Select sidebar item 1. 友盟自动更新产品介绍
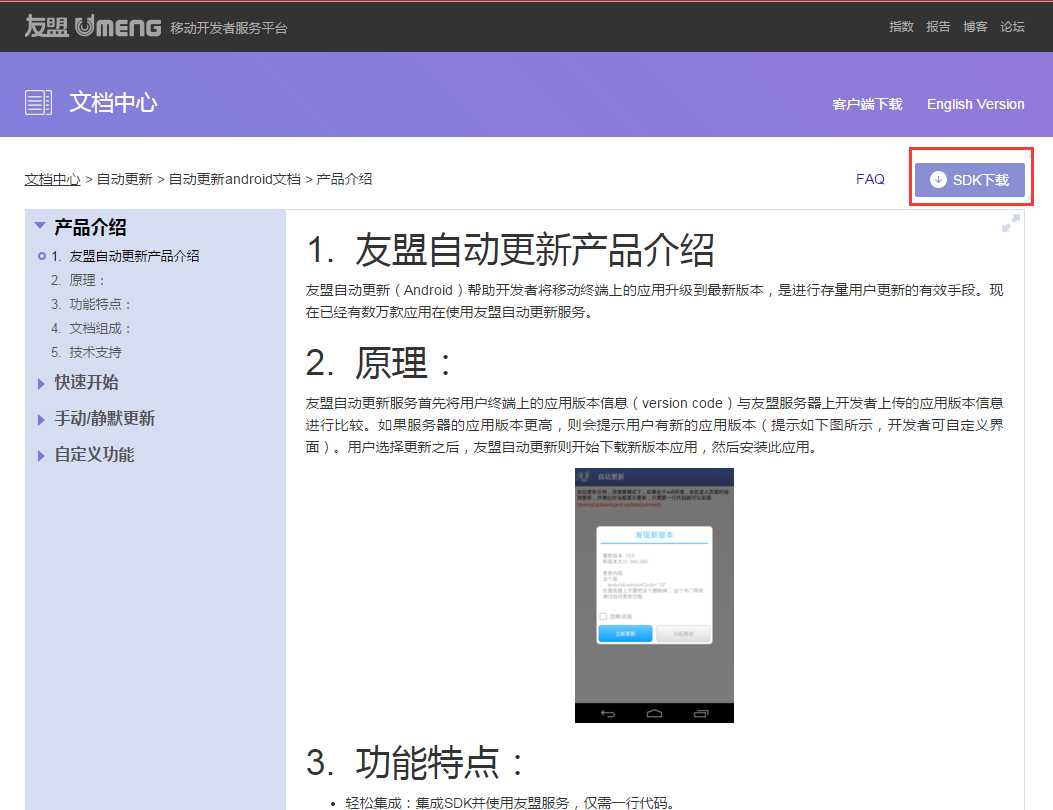This screenshot has width=1053, height=810. click(125, 256)
